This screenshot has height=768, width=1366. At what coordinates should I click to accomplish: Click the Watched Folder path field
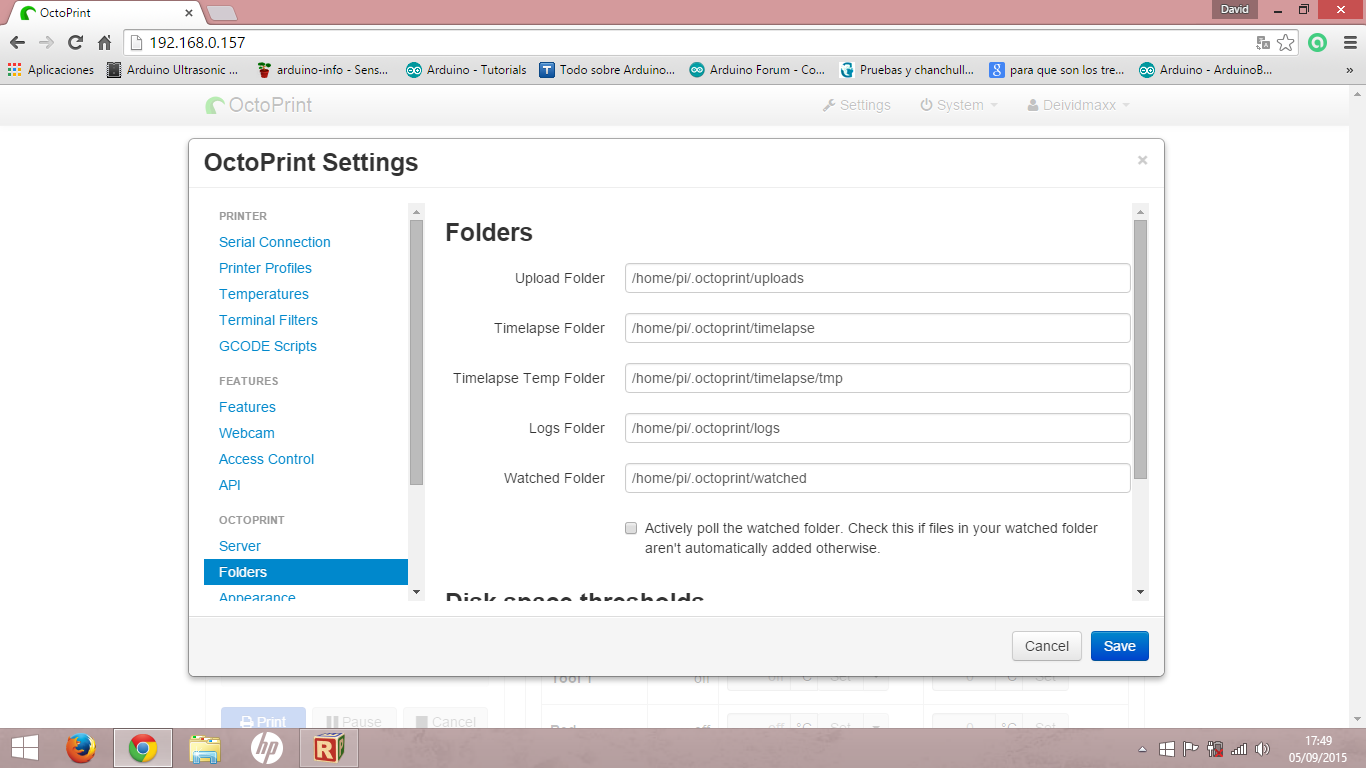pos(878,478)
